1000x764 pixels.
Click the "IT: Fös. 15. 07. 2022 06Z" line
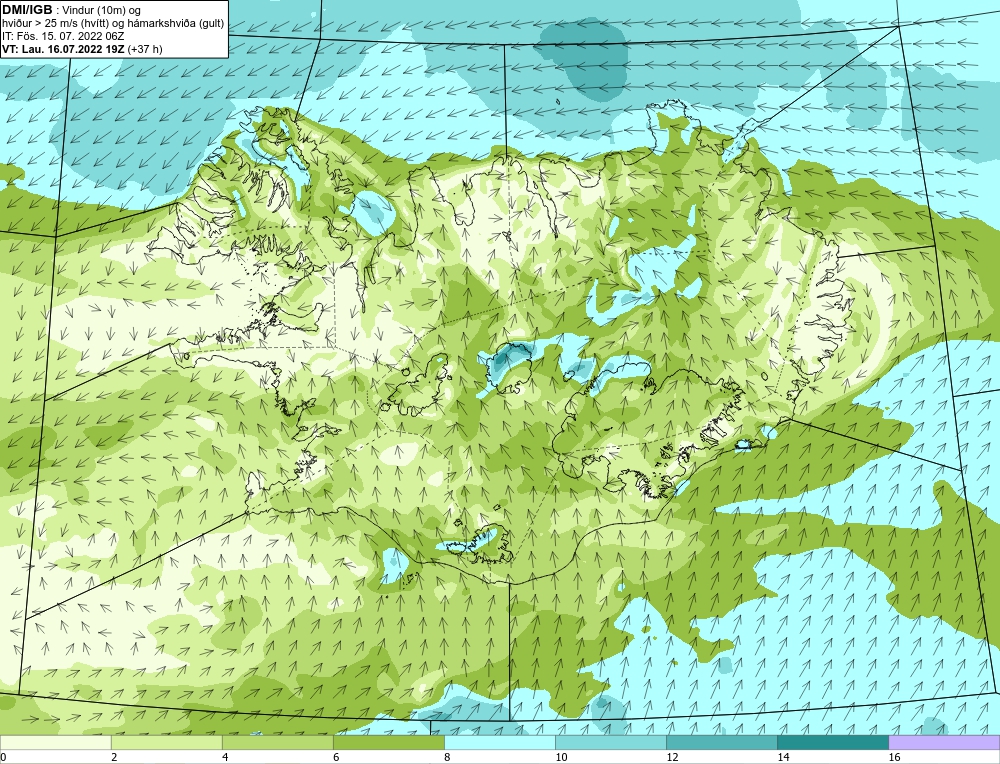click(x=63, y=36)
